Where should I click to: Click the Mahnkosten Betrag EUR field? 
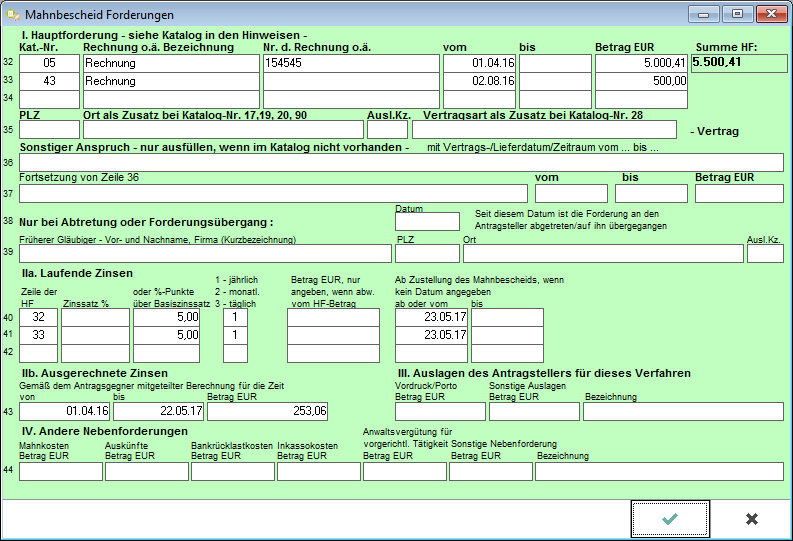tap(61, 472)
